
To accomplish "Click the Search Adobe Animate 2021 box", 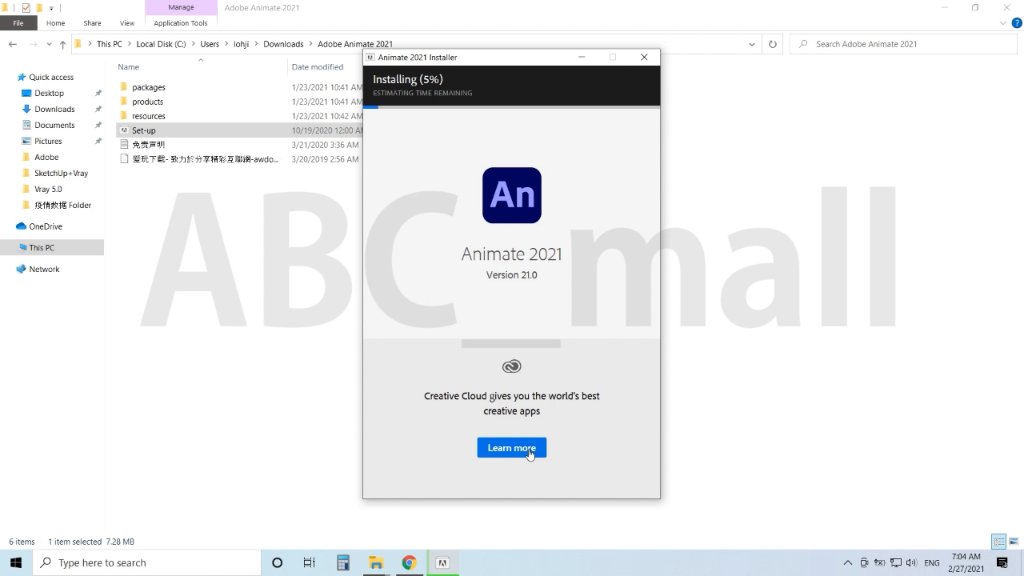I will pos(904,44).
